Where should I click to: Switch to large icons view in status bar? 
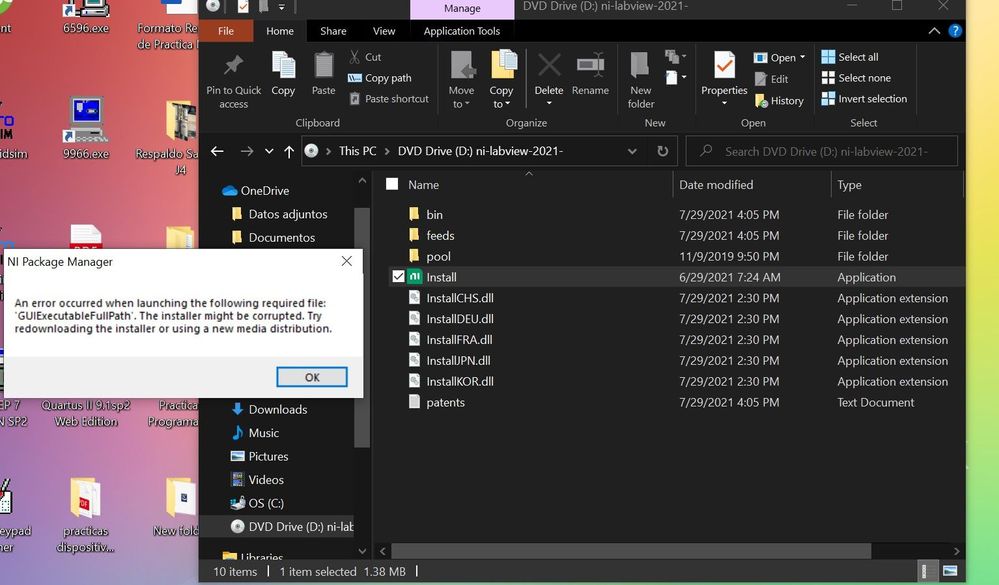coord(949,570)
